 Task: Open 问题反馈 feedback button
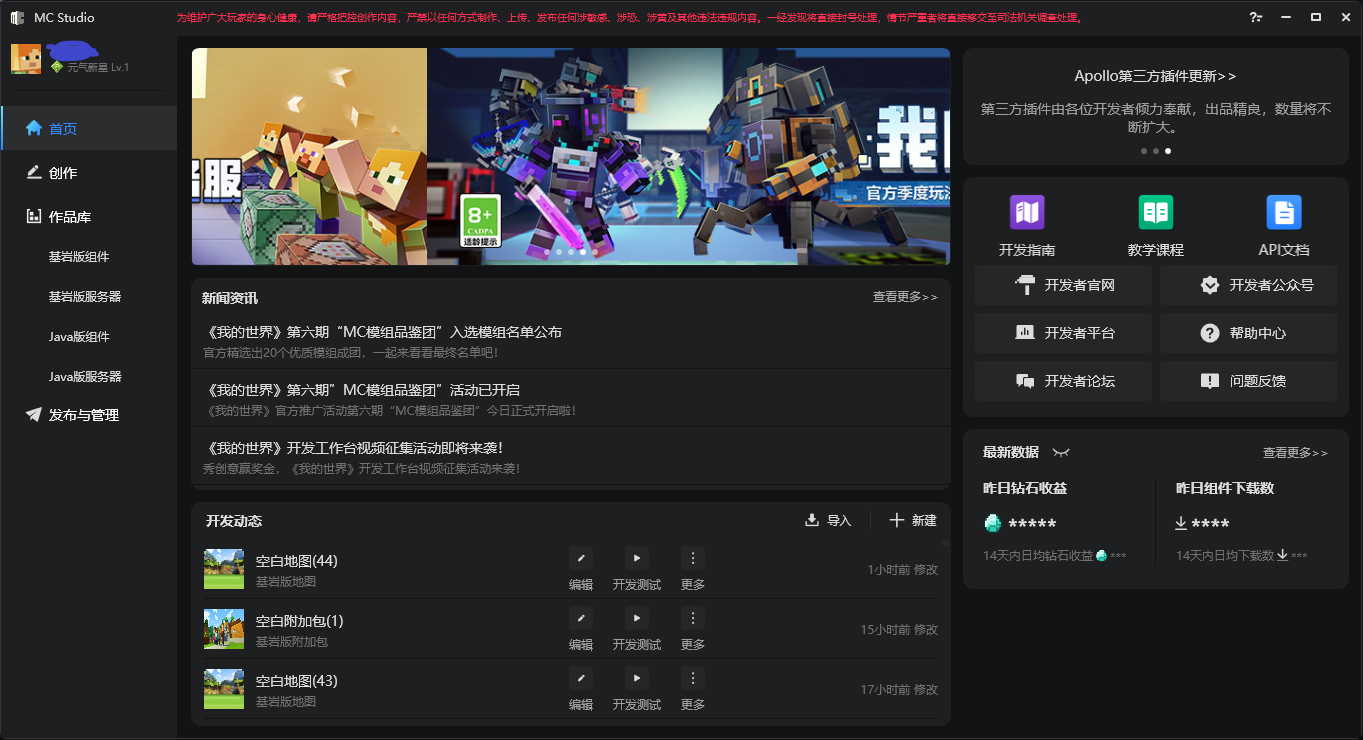tap(1248, 381)
